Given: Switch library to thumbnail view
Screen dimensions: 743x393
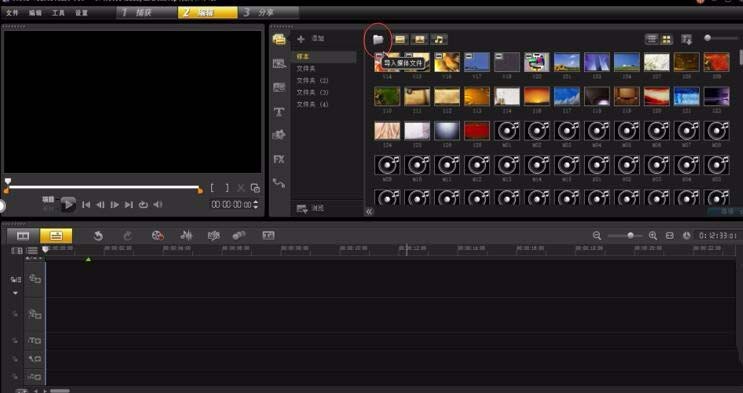Looking at the screenshot, I should (667, 39).
